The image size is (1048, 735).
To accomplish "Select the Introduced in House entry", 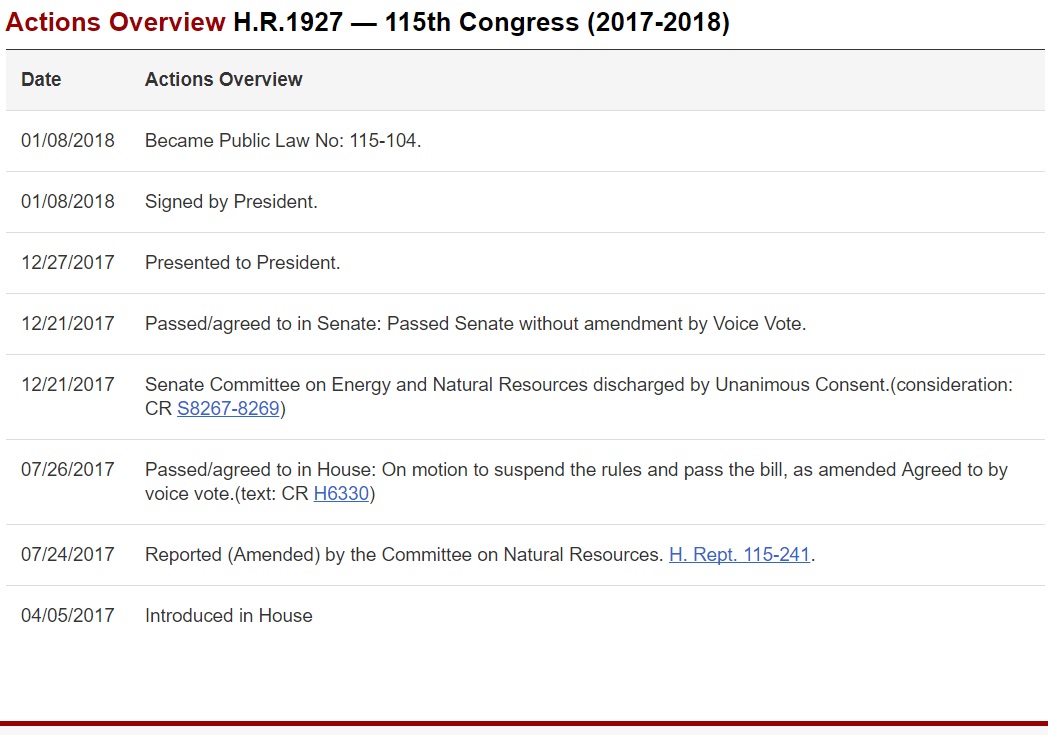I will click(x=228, y=616).
